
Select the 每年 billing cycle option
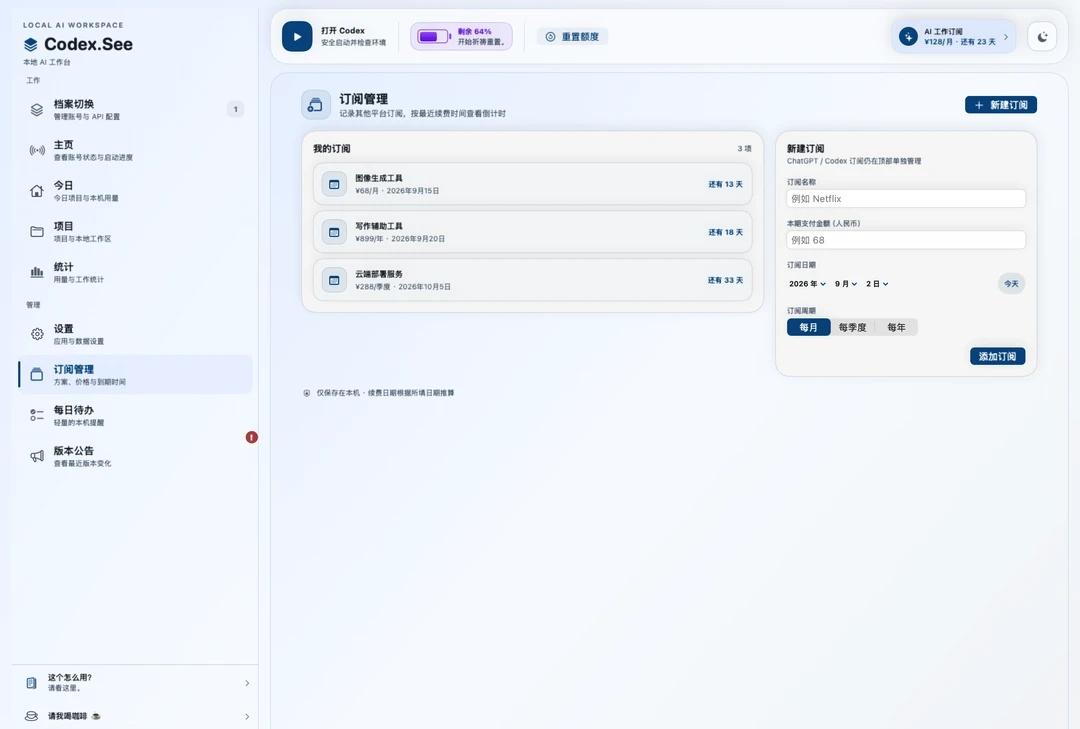(x=896, y=327)
